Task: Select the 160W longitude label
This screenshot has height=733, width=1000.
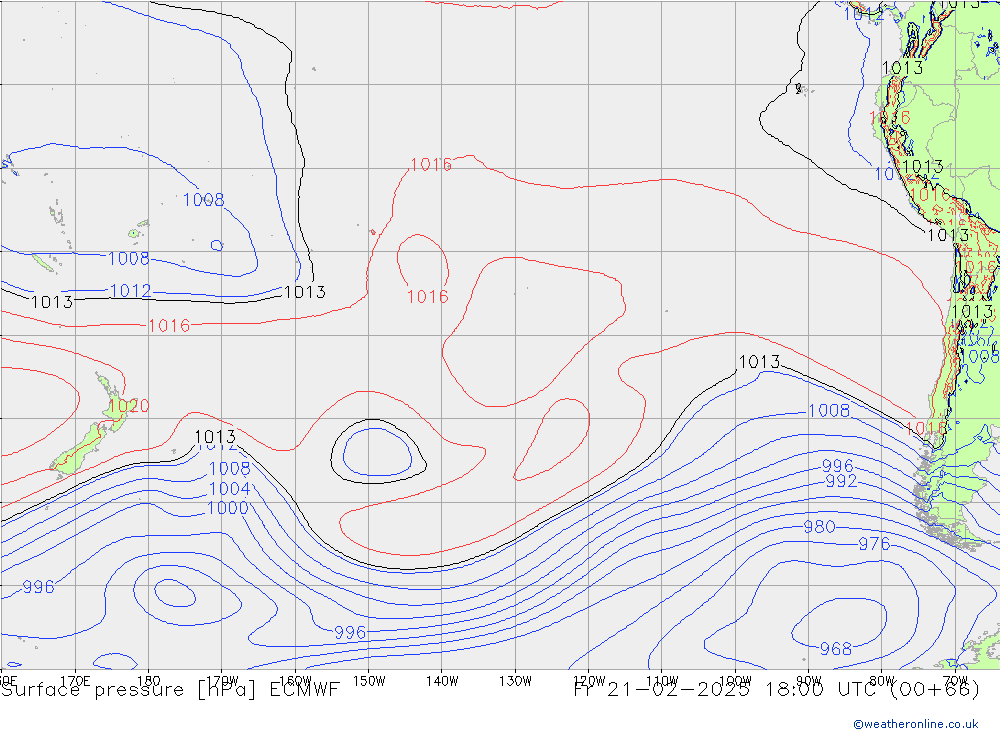Action: pos(295,681)
